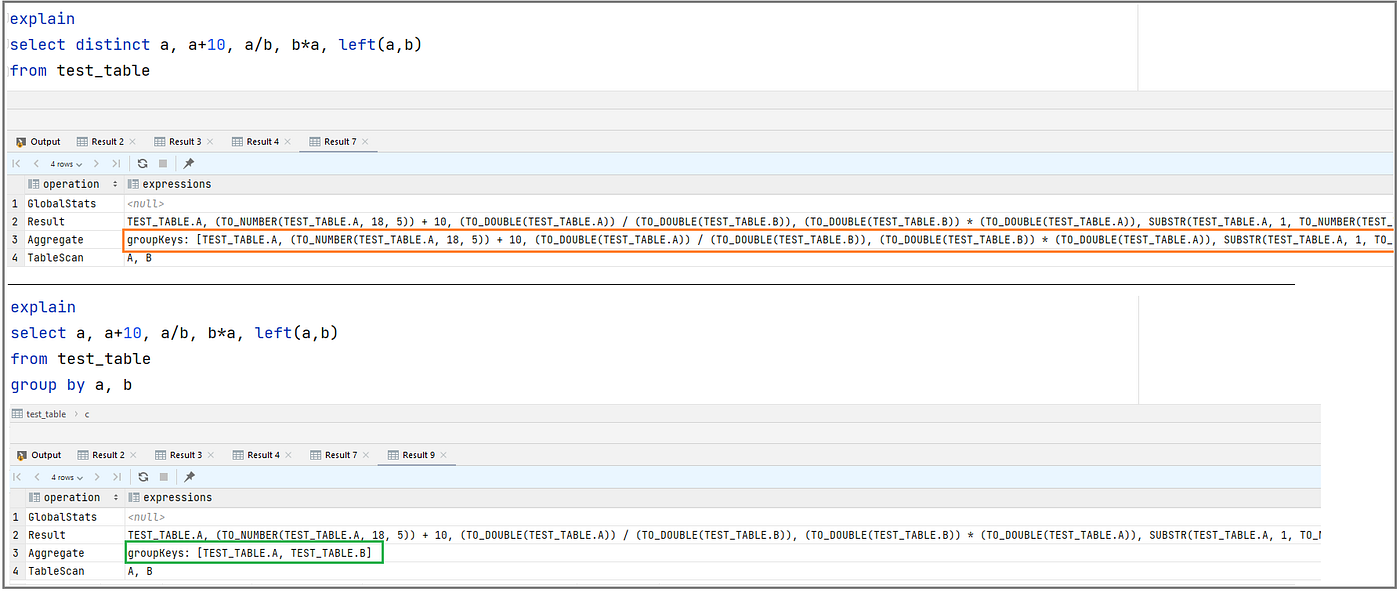
Task: Pin the Result 9 tab with the pin icon
Action: click(x=188, y=477)
